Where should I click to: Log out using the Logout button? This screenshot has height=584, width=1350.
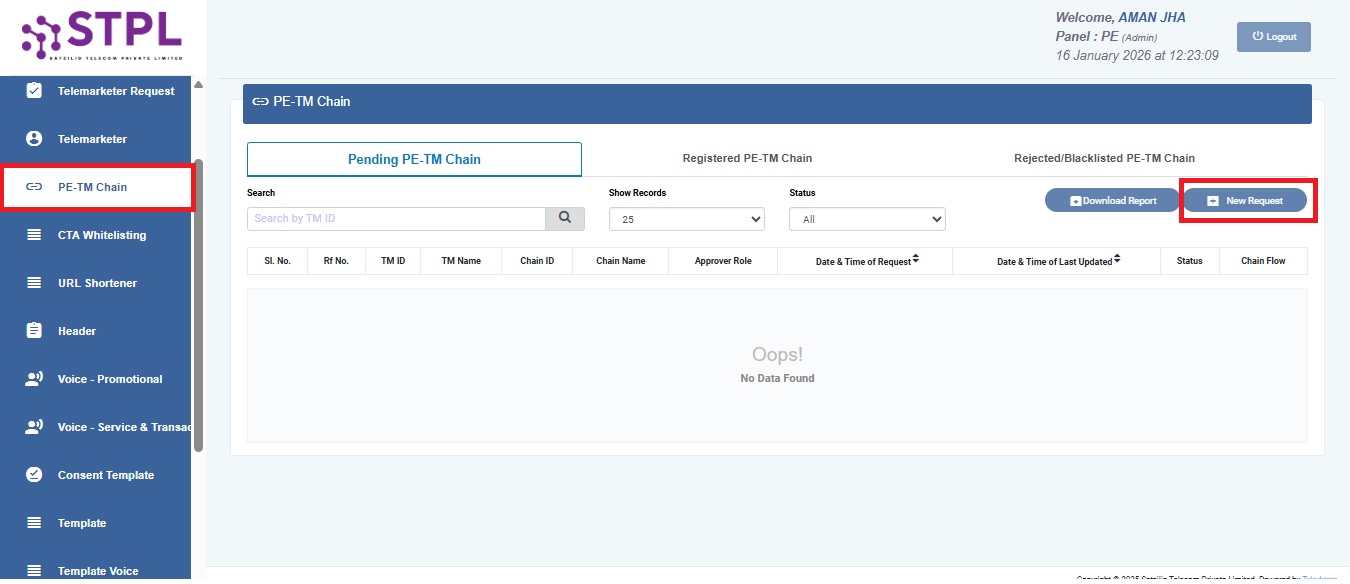pos(1273,36)
